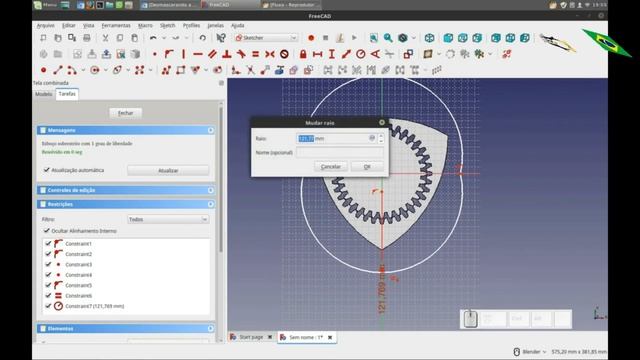640x360 pixels.
Task: Click the Refresh (recompute) icon
Action: point(202,38)
